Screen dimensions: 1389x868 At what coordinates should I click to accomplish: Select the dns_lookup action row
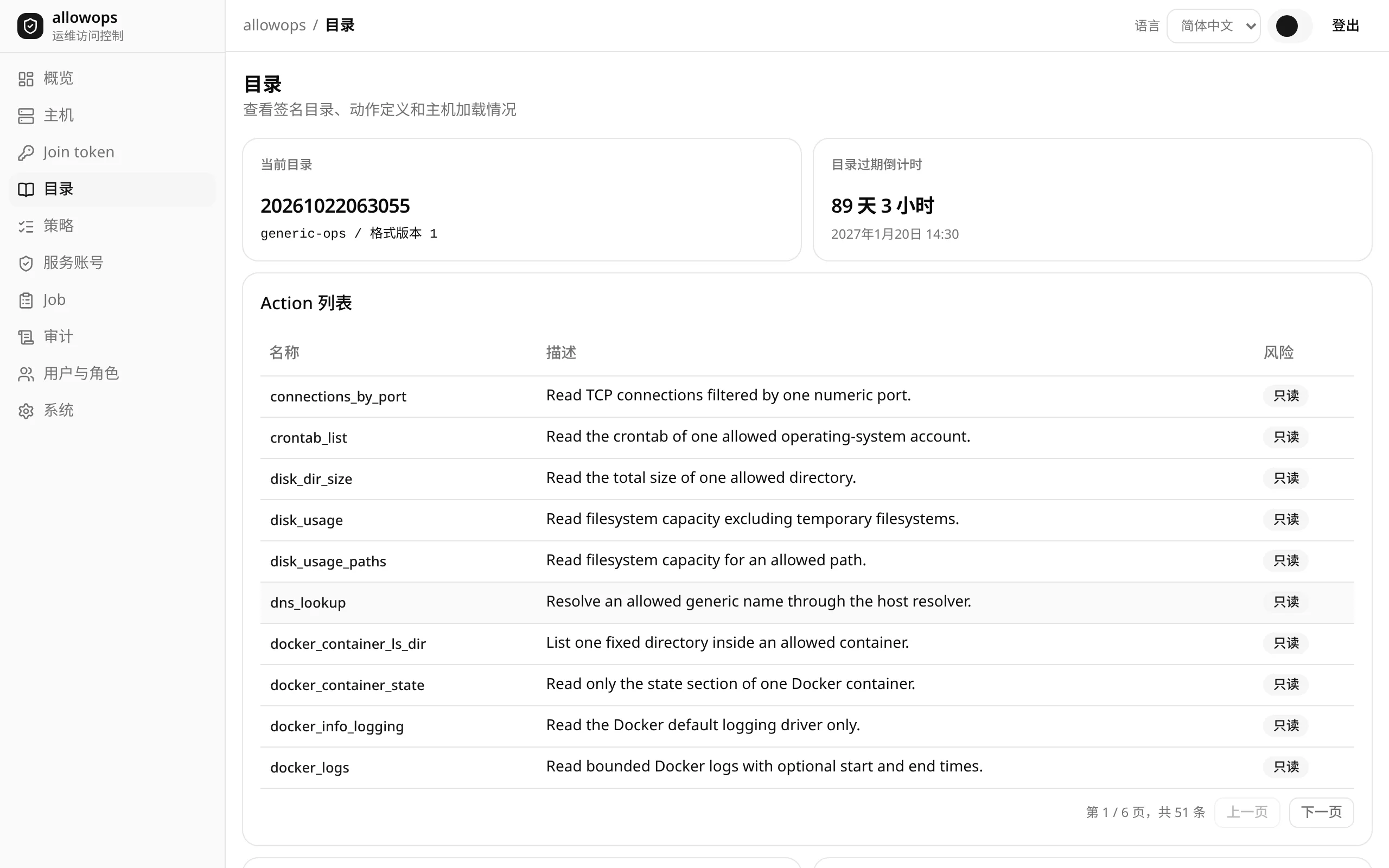807,602
